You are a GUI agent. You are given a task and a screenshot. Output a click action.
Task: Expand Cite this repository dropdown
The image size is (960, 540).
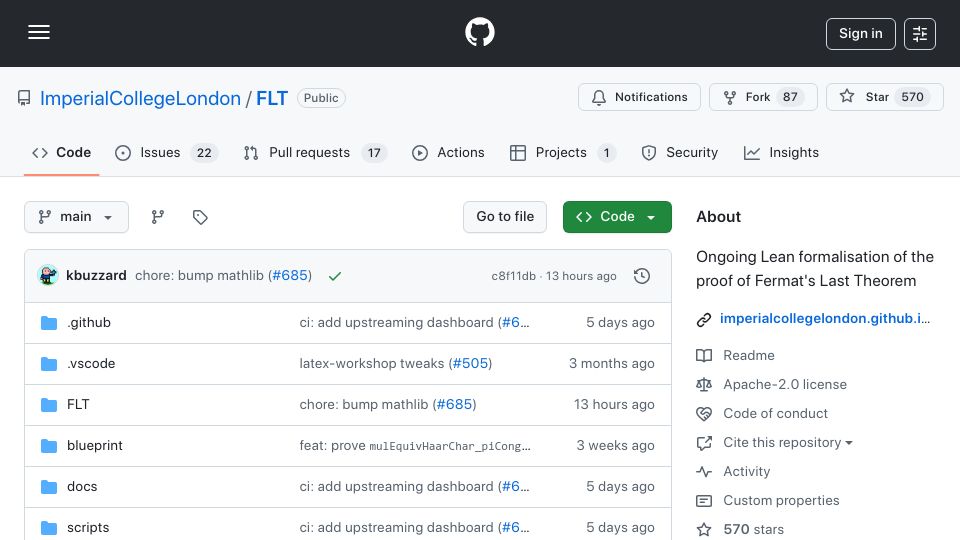[787, 443]
